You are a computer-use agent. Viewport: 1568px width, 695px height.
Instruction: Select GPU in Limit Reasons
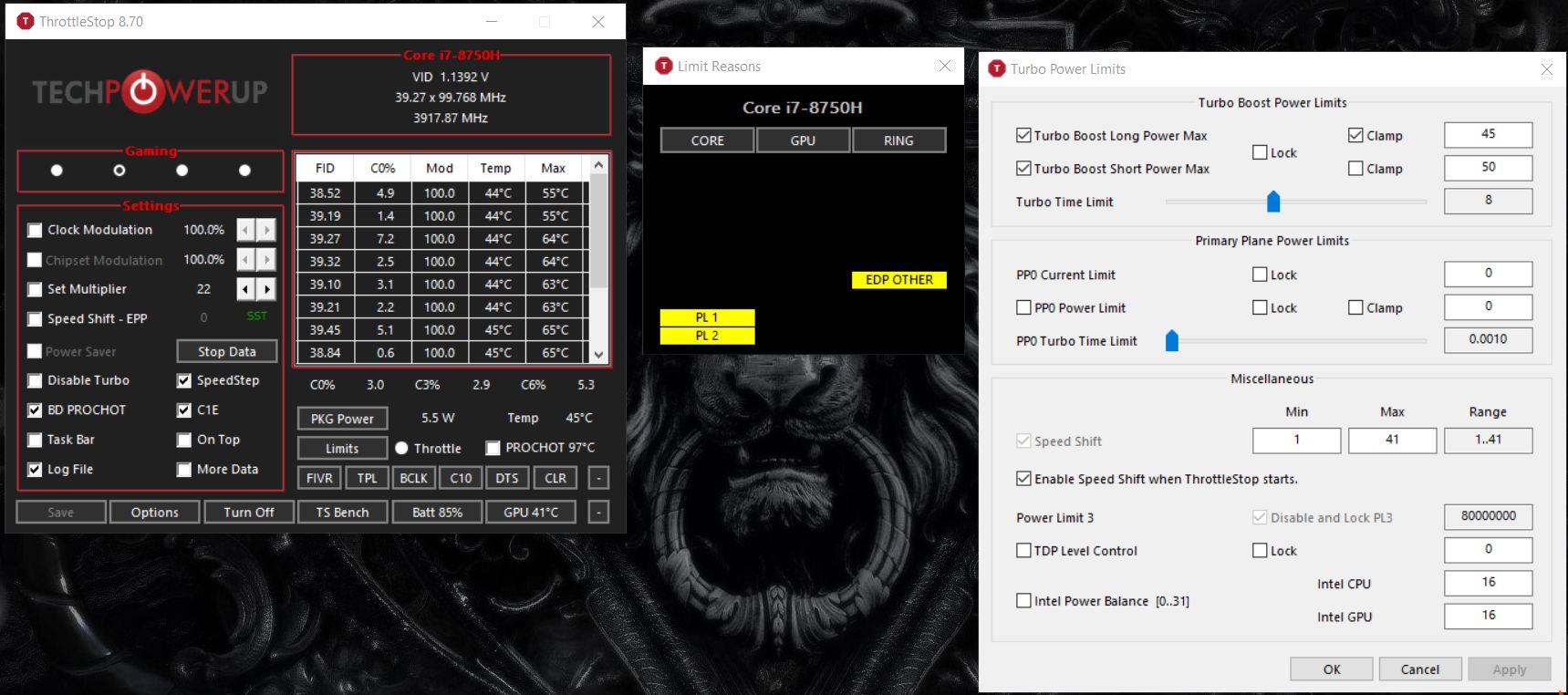pyautogui.click(x=803, y=140)
